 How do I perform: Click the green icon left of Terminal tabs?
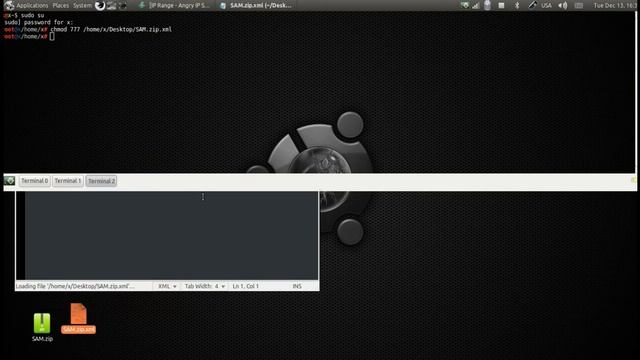[x=9, y=180]
